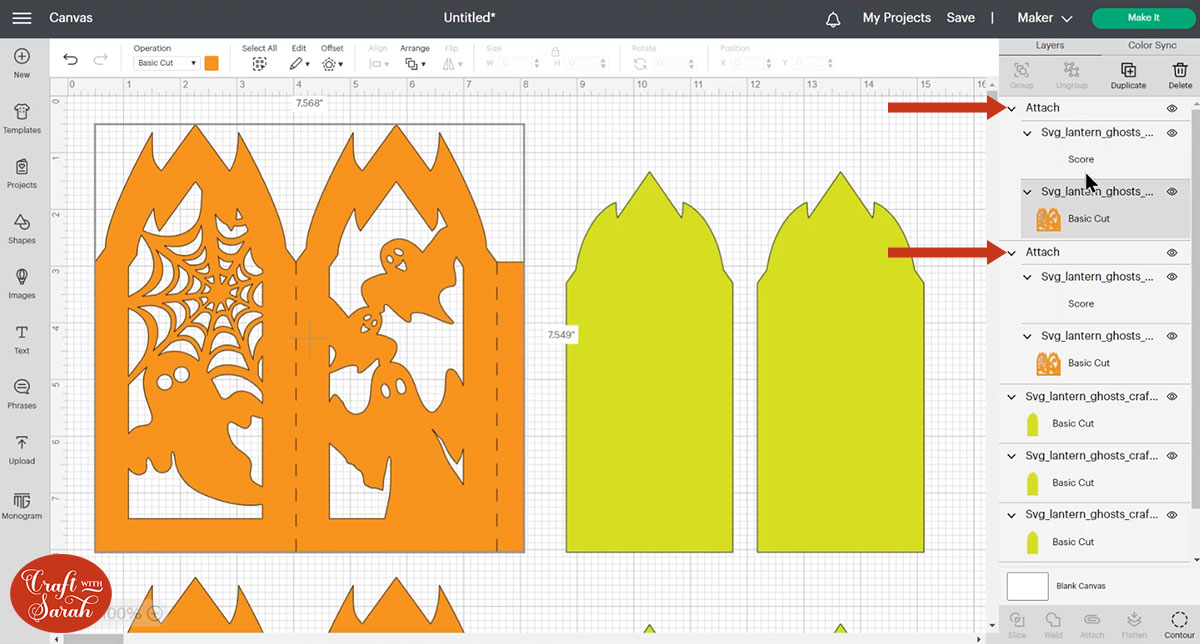Viewport: 1200px width, 644px height.
Task: Open My Projects from the top bar
Action: tap(896, 18)
